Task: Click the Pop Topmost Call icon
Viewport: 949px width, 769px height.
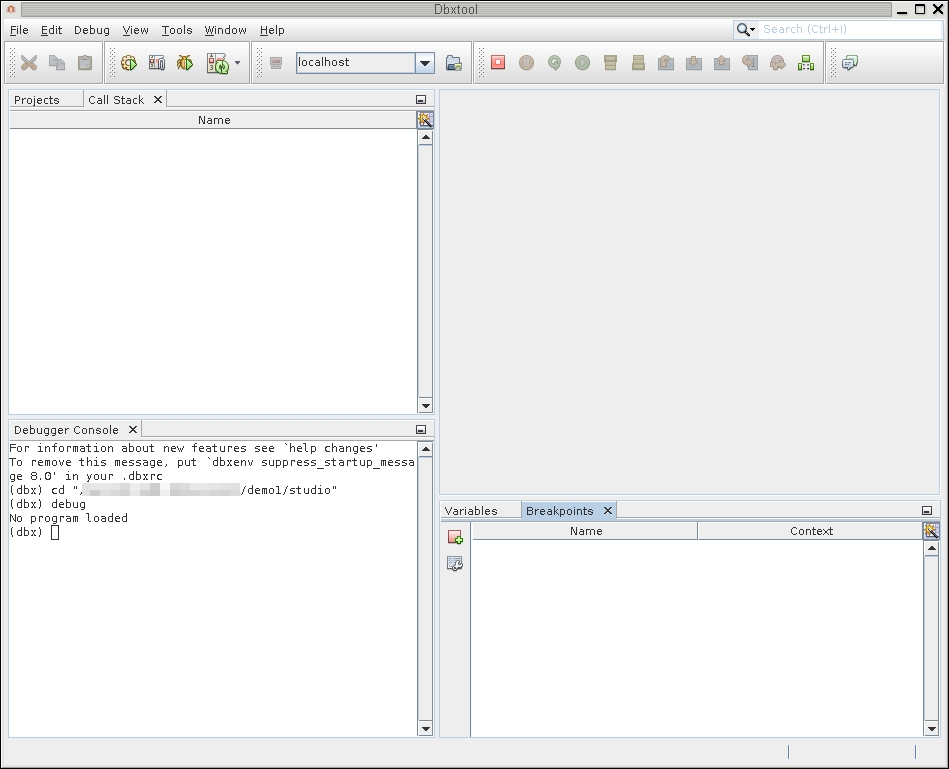Action: pyautogui.click(x=778, y=62)
